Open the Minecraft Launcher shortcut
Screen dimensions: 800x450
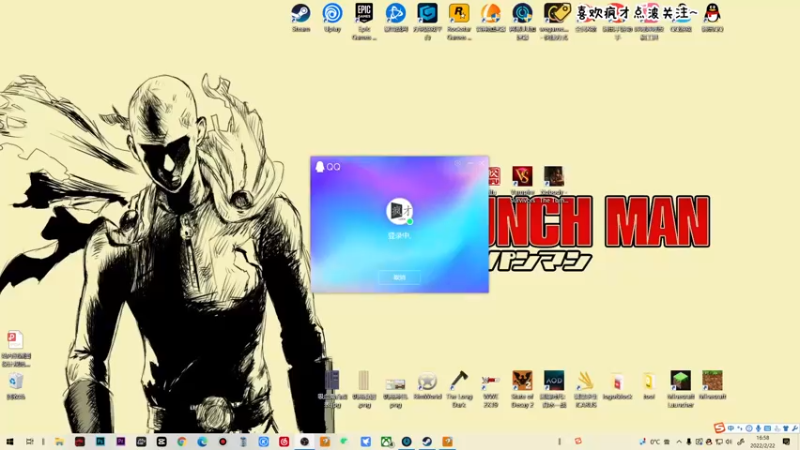(x=681, y=389)
